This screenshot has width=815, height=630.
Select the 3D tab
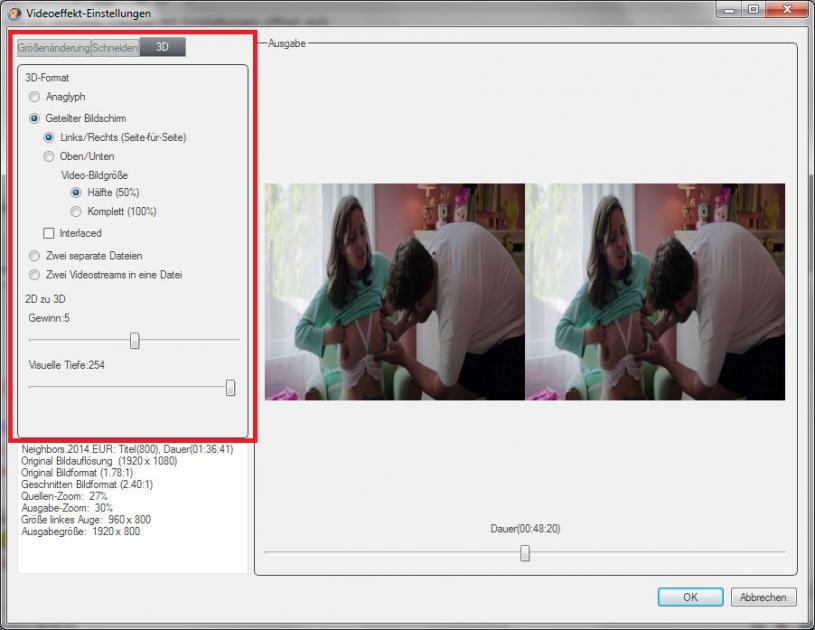pyautogui.click(x=162, y=47)
